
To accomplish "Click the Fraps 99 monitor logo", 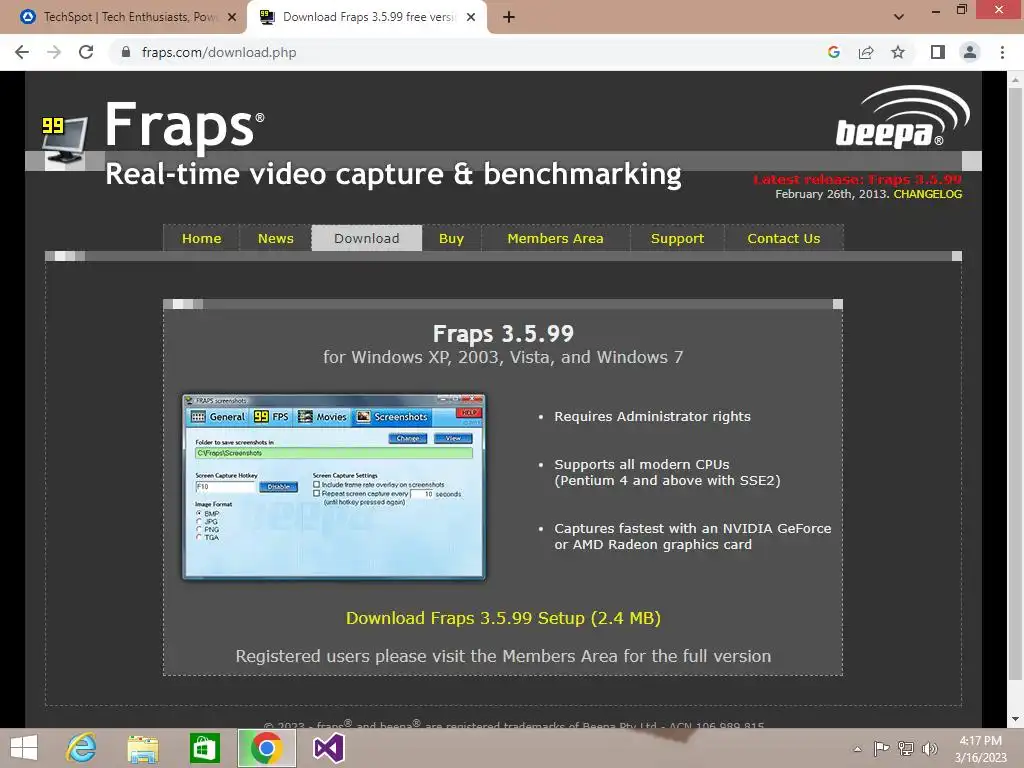I will pos(63,140).
